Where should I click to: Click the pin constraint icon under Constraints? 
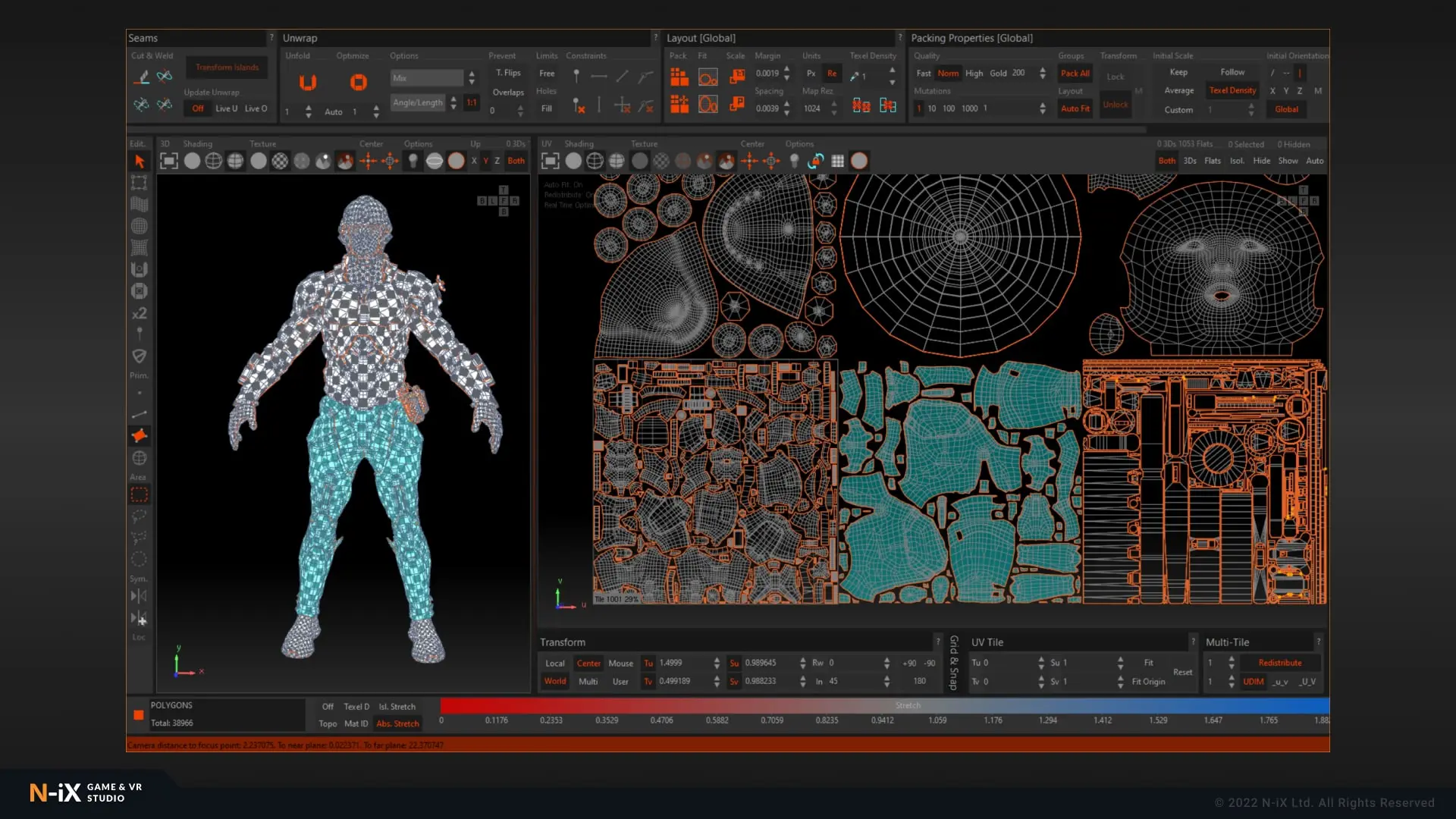[576, 76]
